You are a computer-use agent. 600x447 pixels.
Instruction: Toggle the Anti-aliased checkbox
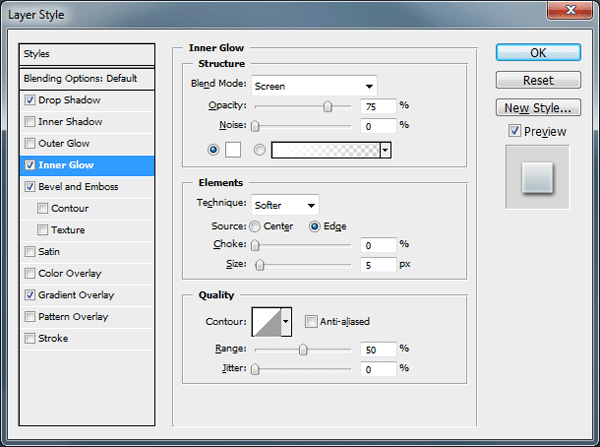311,321
